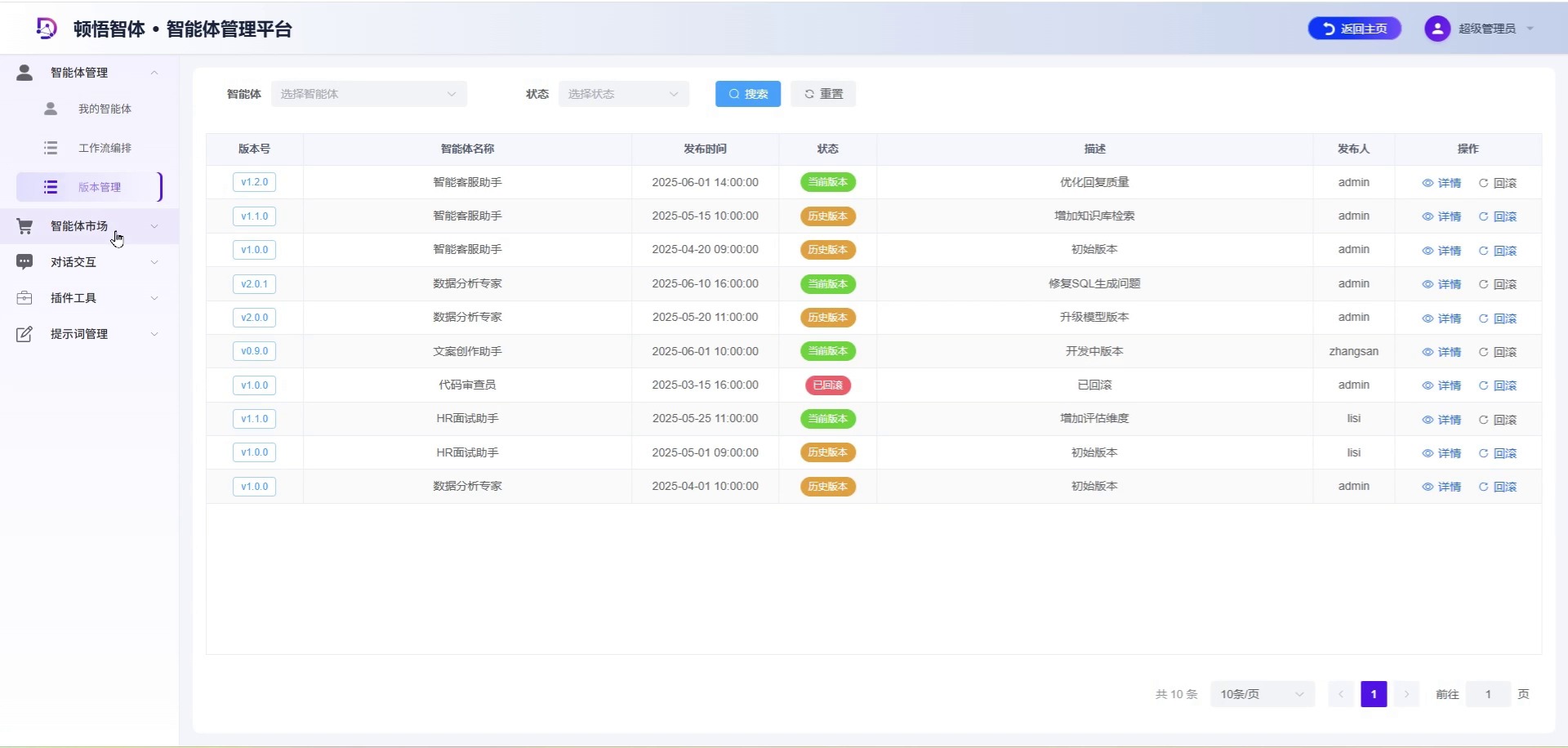Click 回滚 for 增加评估维度 row
The image size is (1568, 748).
[x=1498, y=420]
